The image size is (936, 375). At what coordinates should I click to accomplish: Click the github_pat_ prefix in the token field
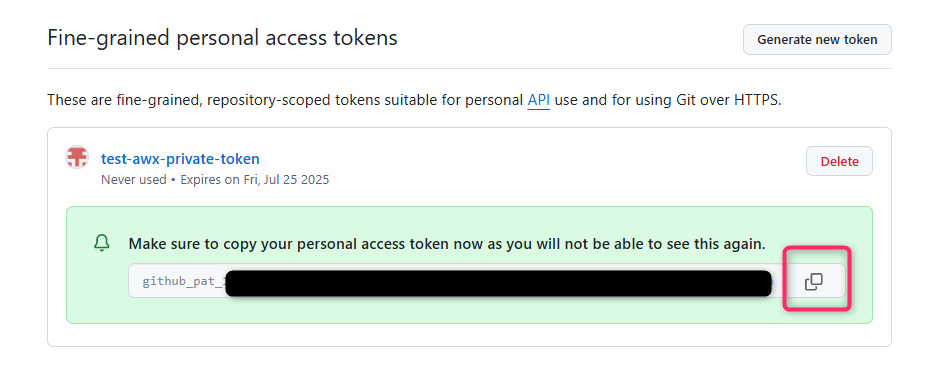pos(182,281)
